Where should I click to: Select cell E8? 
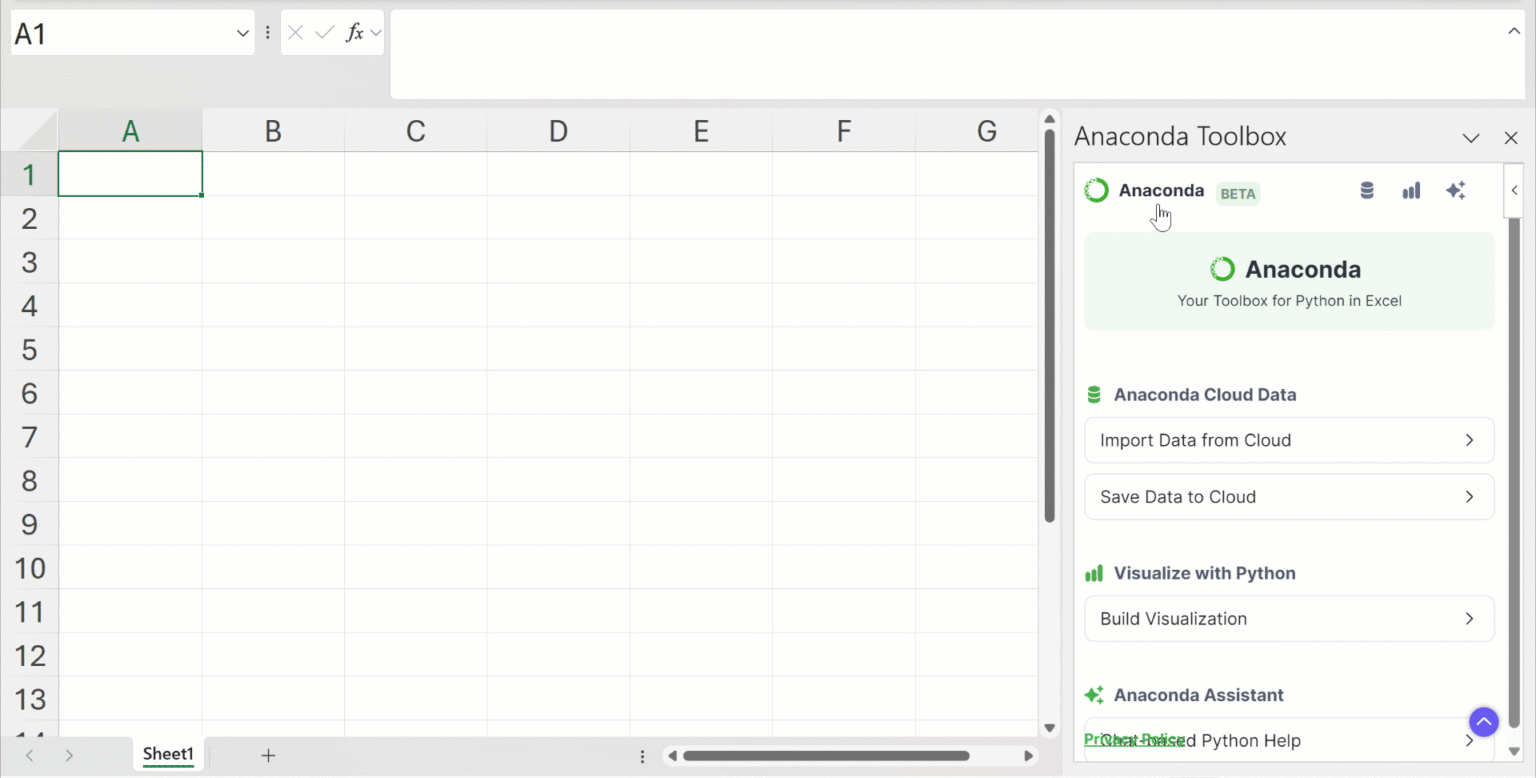point(702,480)
